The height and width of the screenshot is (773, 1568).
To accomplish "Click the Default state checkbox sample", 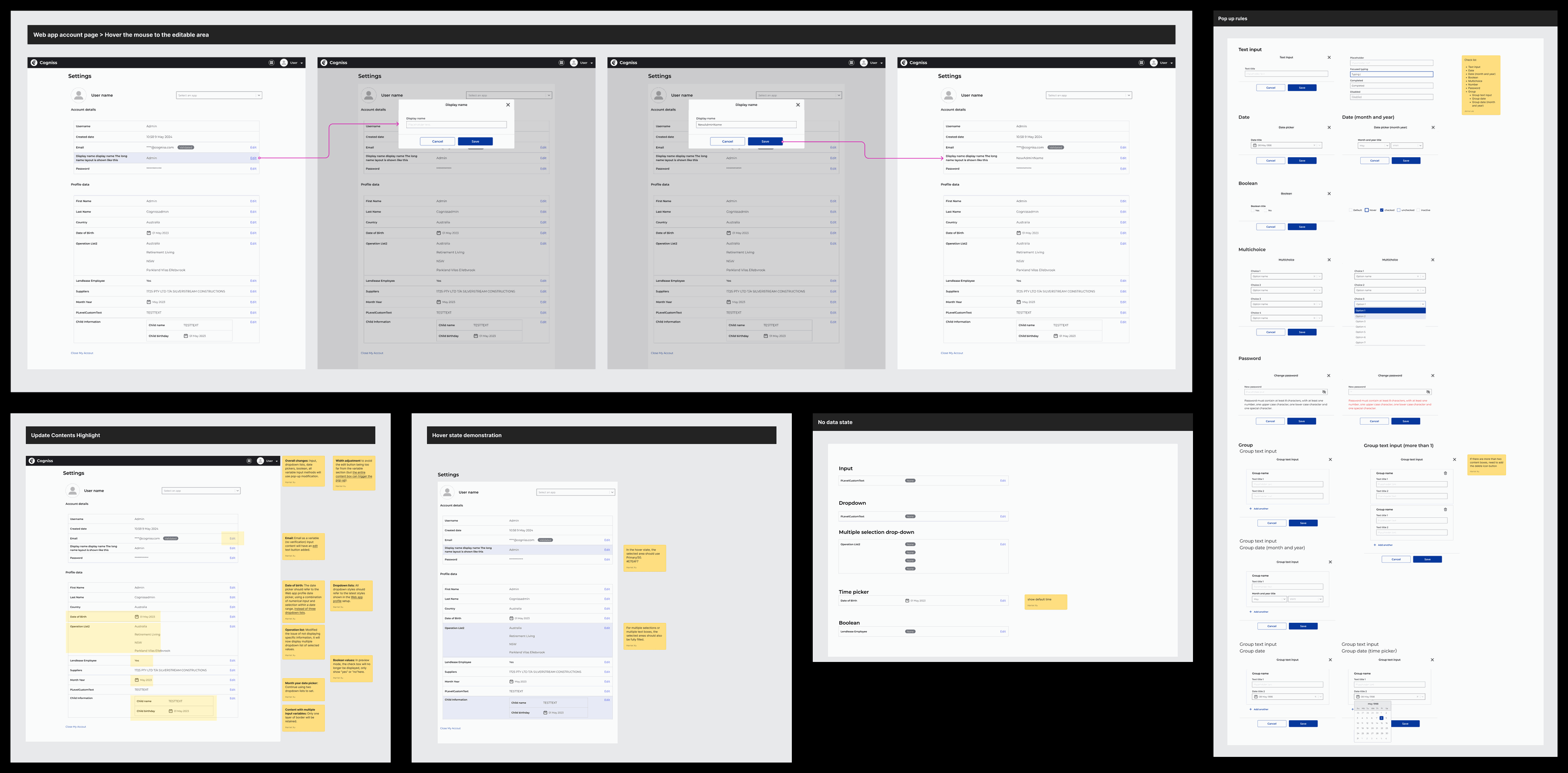I will click(1351, 210).
